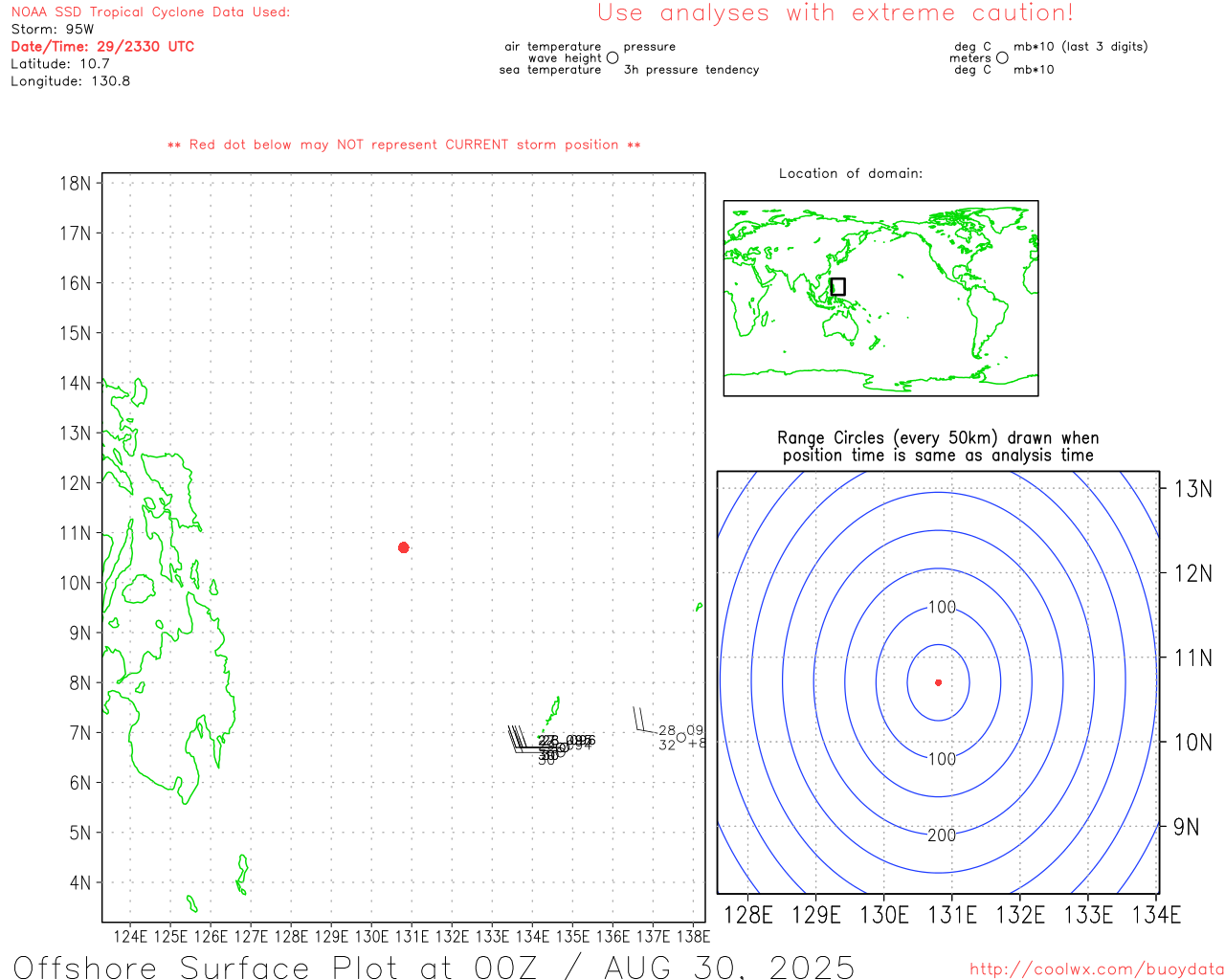Click the '32' sea temperature reading near 137E

[x=667, y=745]
